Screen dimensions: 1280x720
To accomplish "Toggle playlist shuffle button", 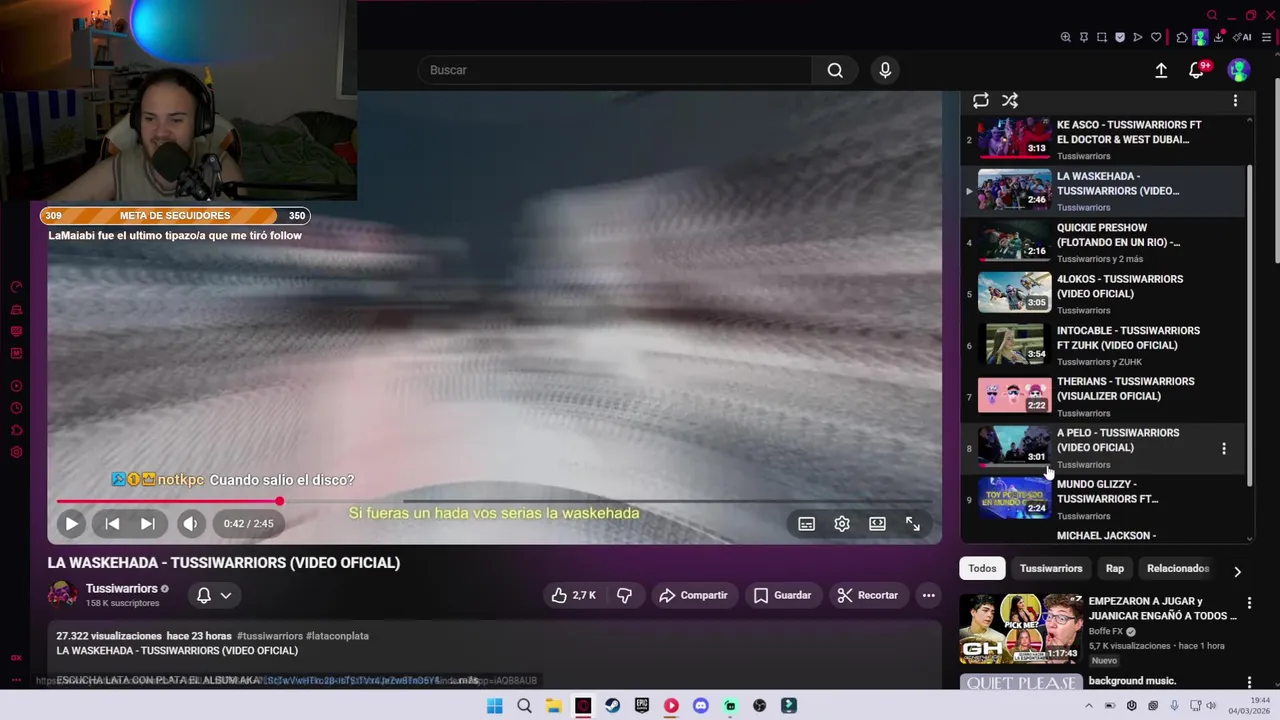I will (1010, 100).
